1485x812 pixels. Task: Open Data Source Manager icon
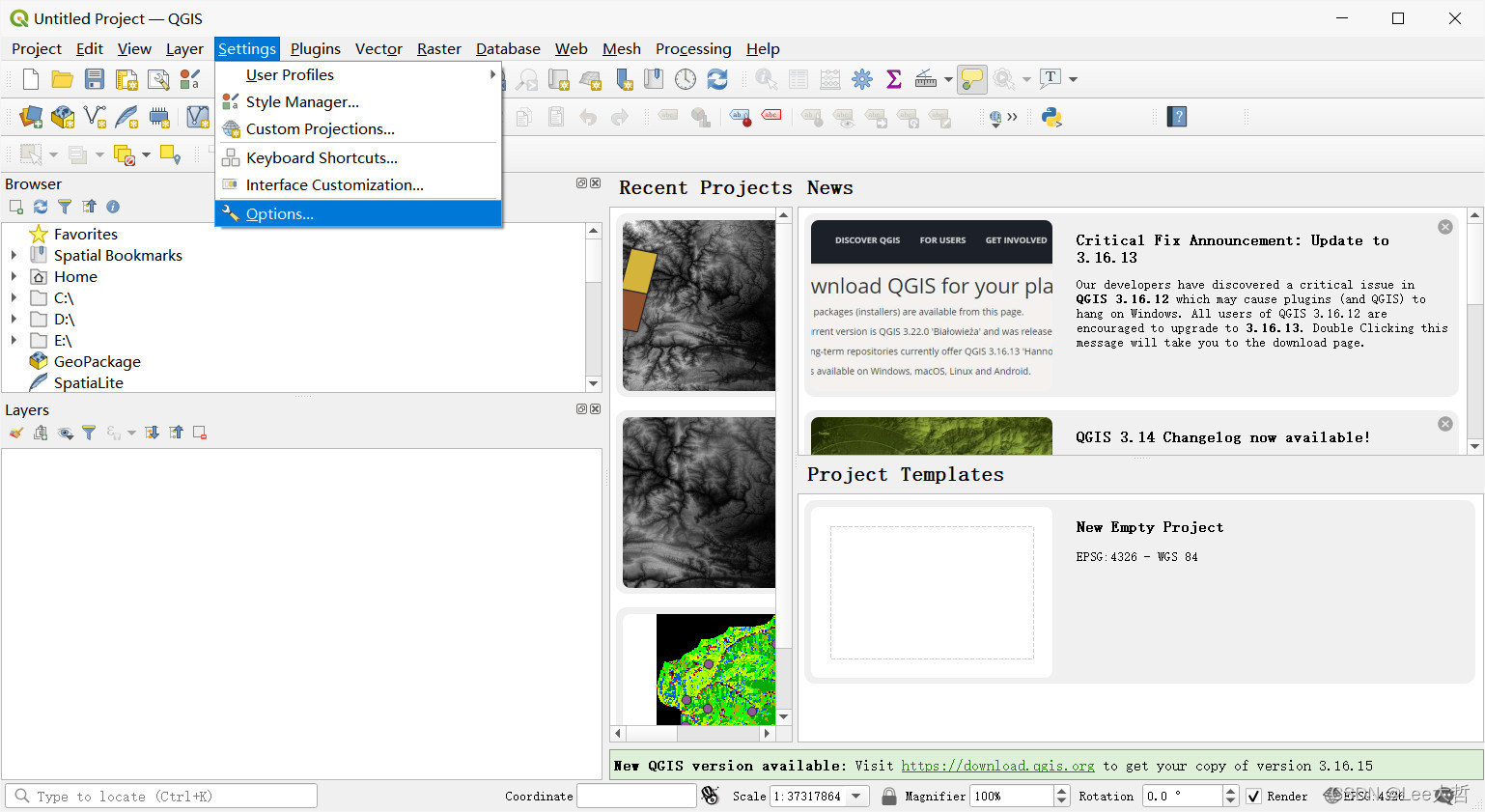(31, 117)
